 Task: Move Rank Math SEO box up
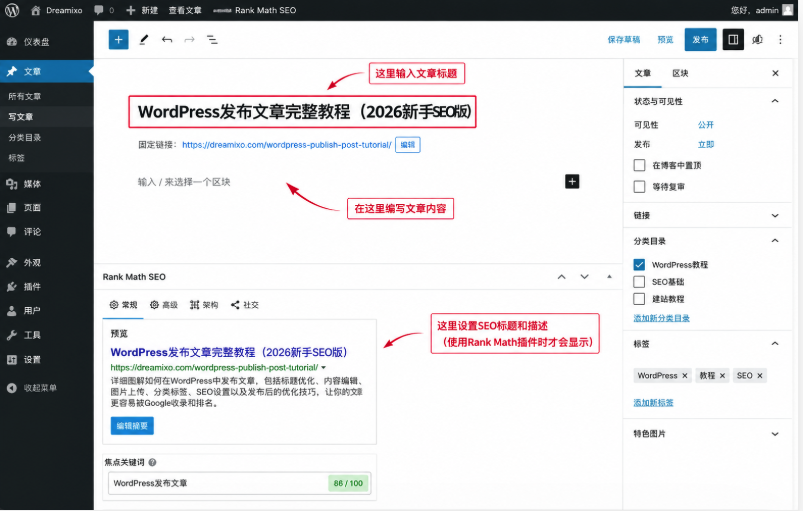[x=562, y=276]
